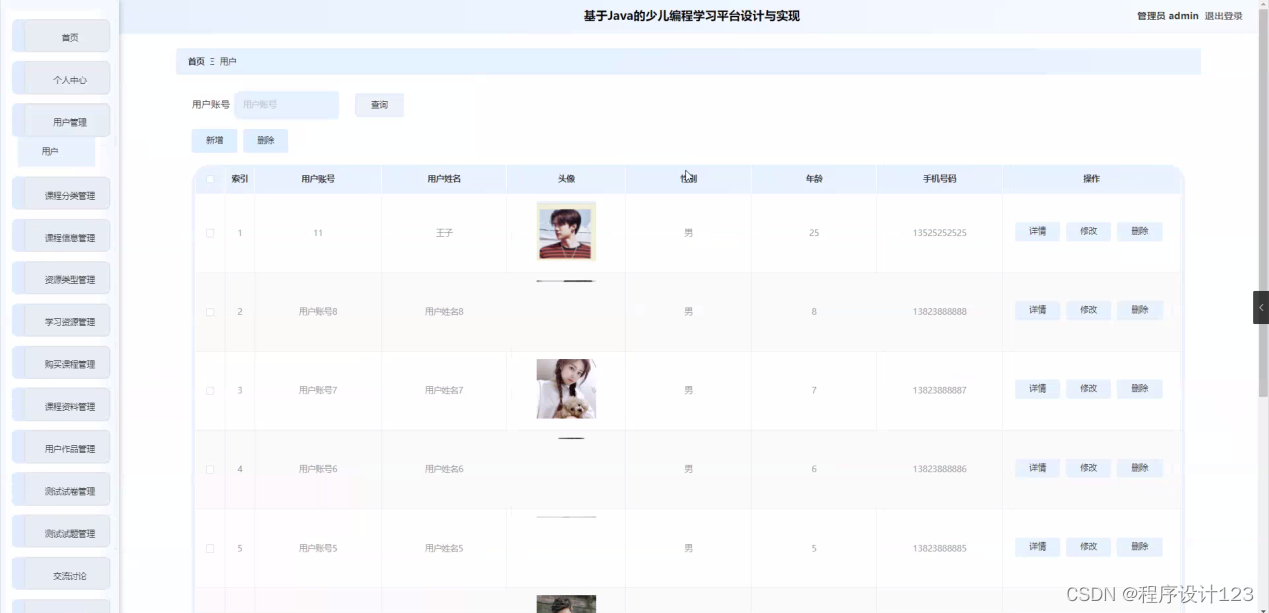Open 资源类型管理 sidebar section
Viewport: 1269px width, 613px height.
pos(61,279)
